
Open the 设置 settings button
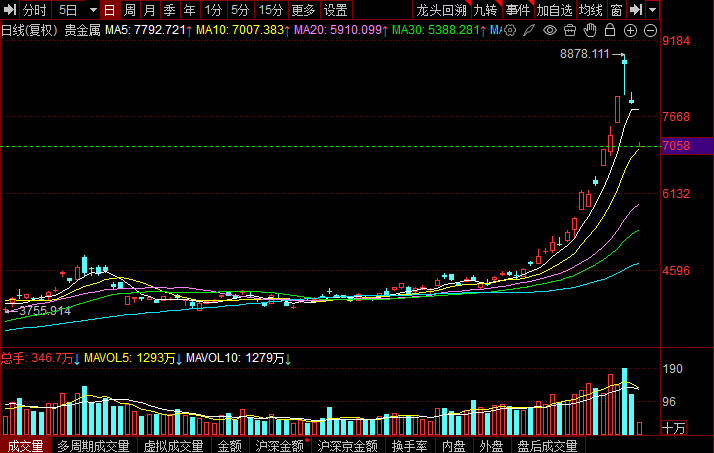[336, 10]
